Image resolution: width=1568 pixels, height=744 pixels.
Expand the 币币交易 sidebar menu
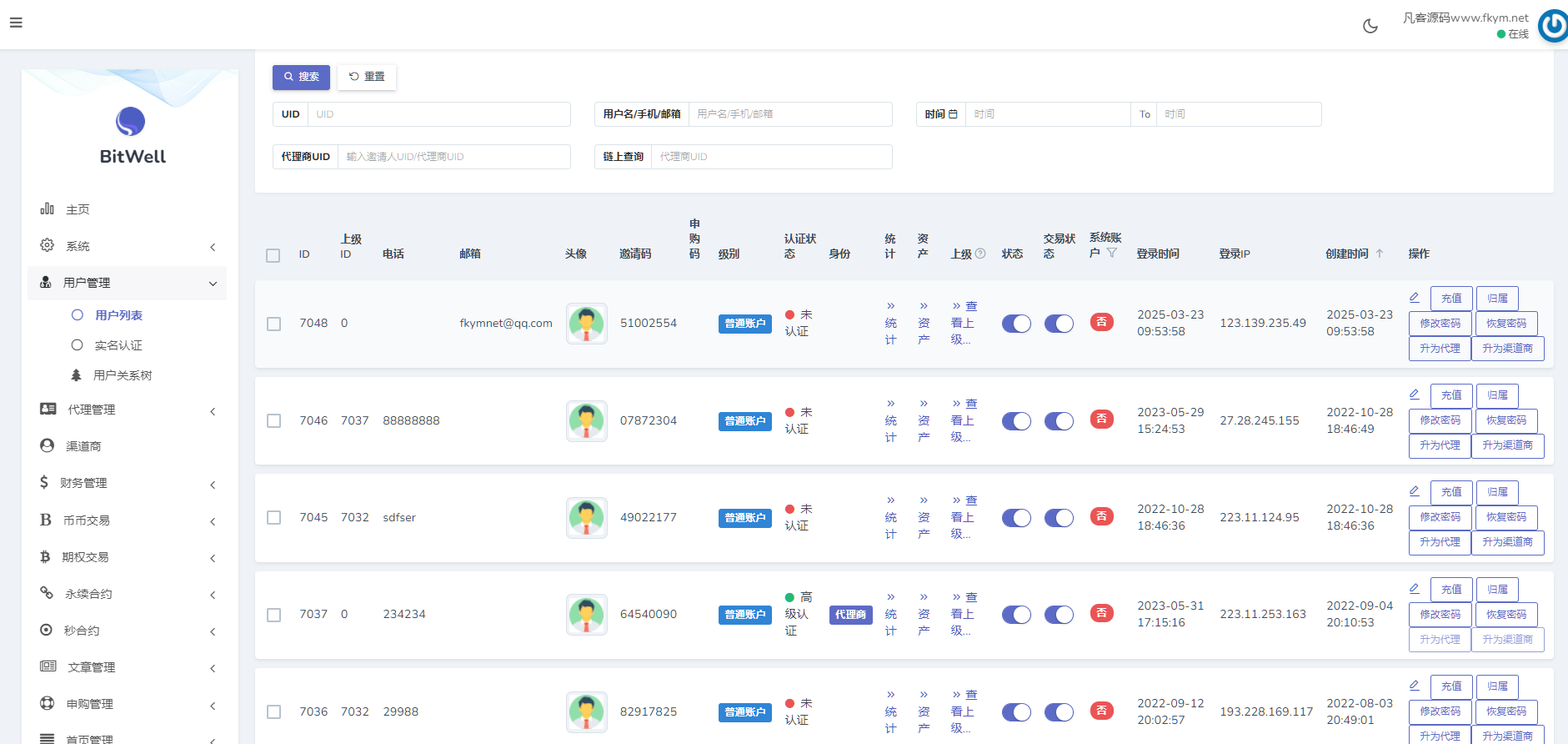[127, 520]
